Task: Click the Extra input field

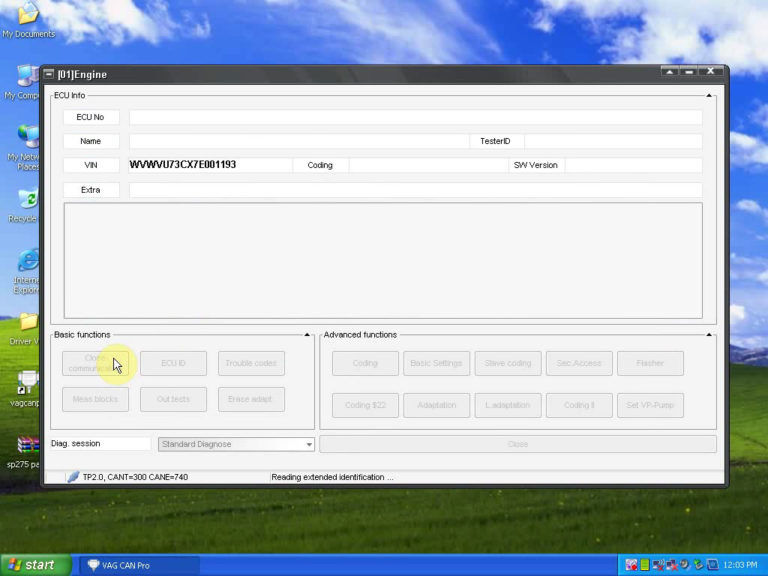Action: (415, 190)
